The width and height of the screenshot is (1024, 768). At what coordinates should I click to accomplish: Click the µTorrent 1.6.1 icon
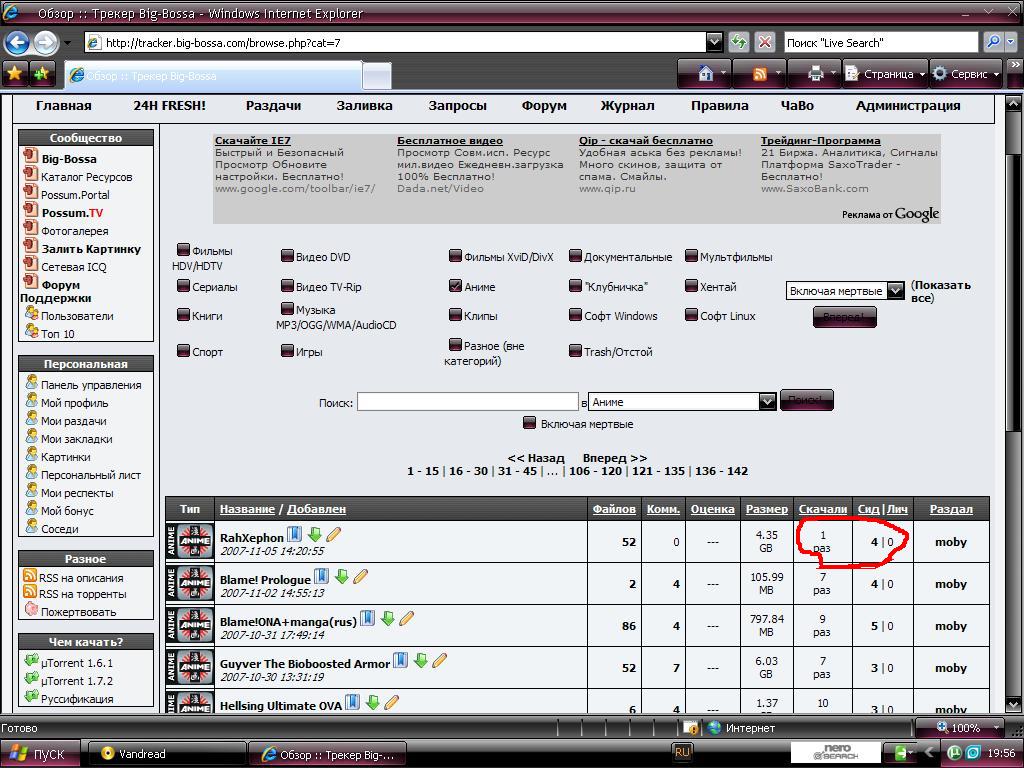point(31,661)
